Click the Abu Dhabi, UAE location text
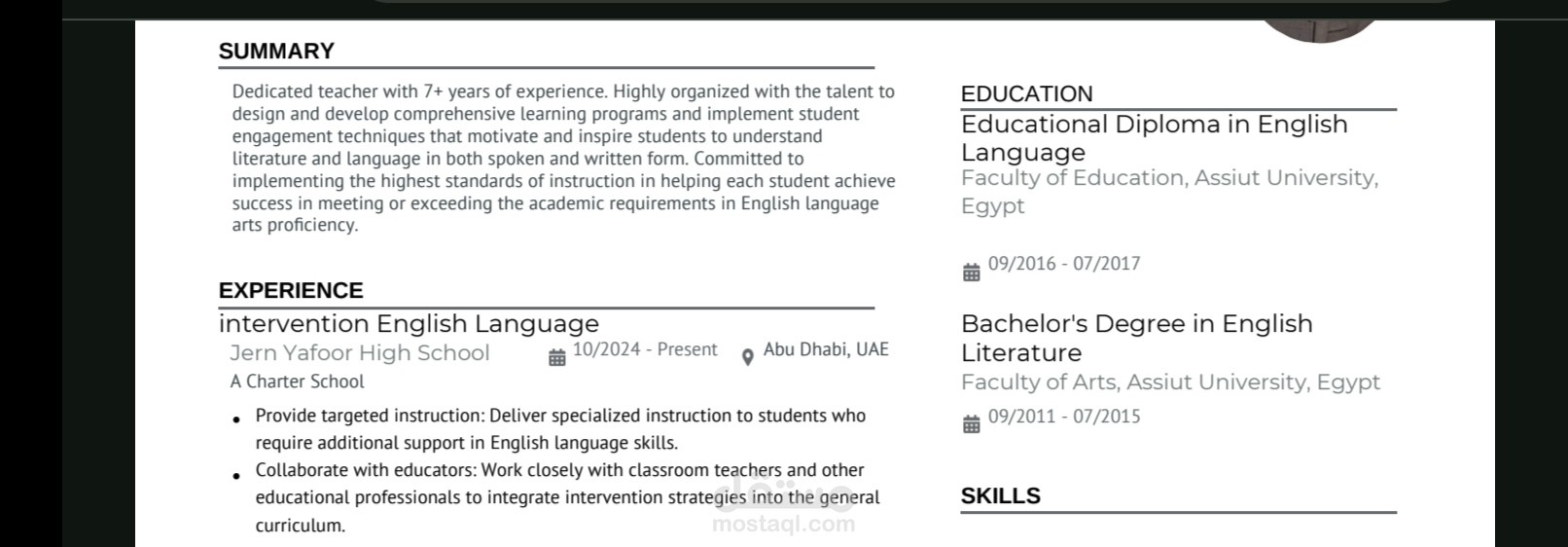The width and height of the screenshot is (1568, 547). click(826, 349)
